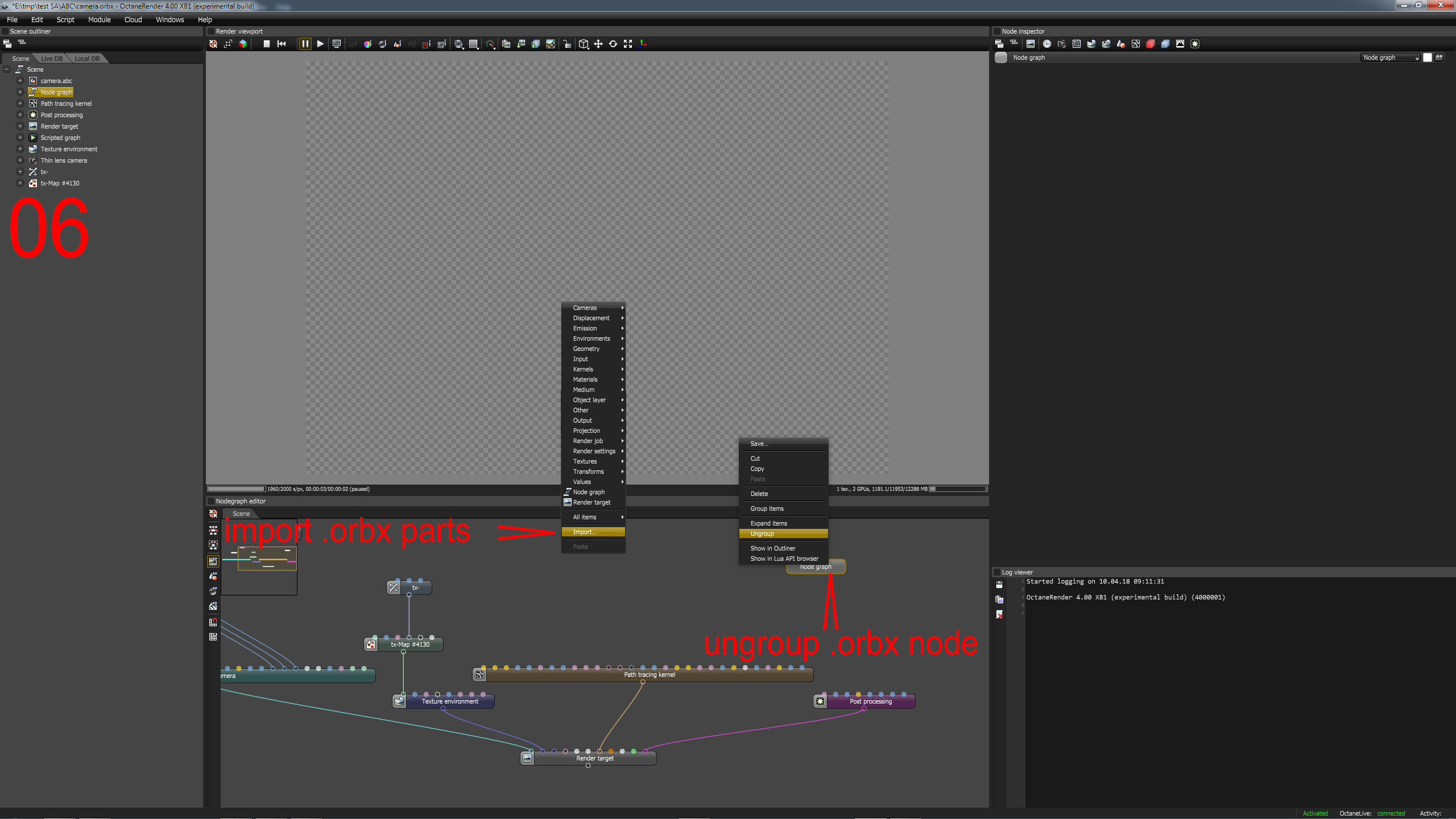
Task: Switch to the Live DB tab
Action: click(52, 59)
